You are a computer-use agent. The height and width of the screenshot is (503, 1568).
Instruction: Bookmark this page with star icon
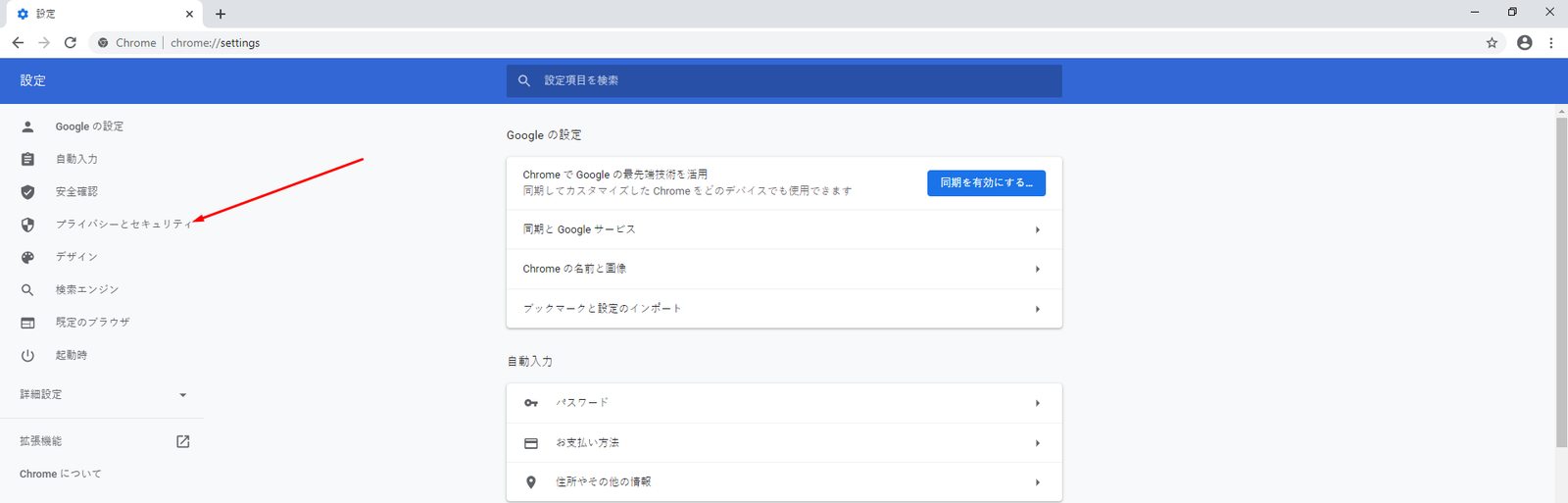pos(1492,43)
